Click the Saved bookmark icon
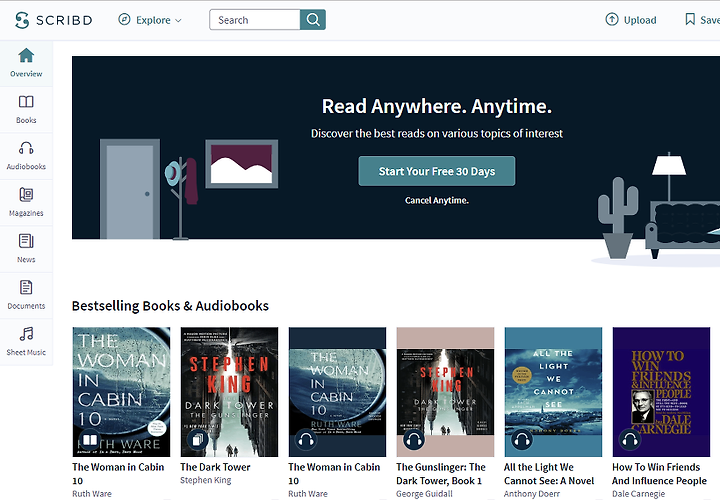720x500 pixels. [x=690, y=19]
